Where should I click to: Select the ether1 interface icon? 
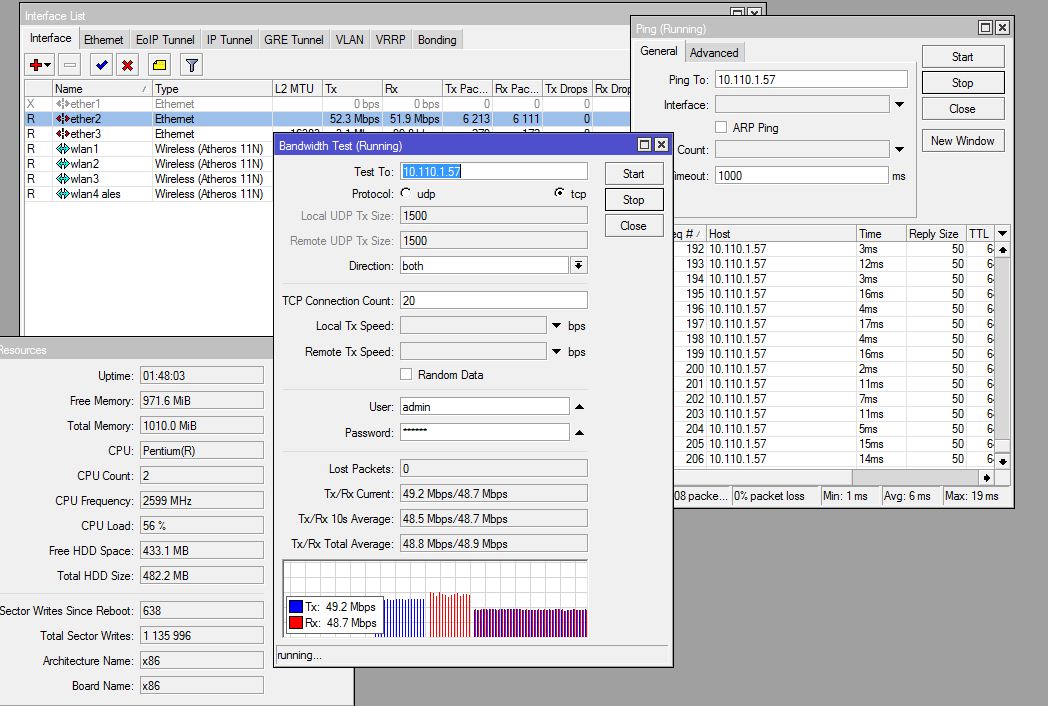(x=63, y=104)
